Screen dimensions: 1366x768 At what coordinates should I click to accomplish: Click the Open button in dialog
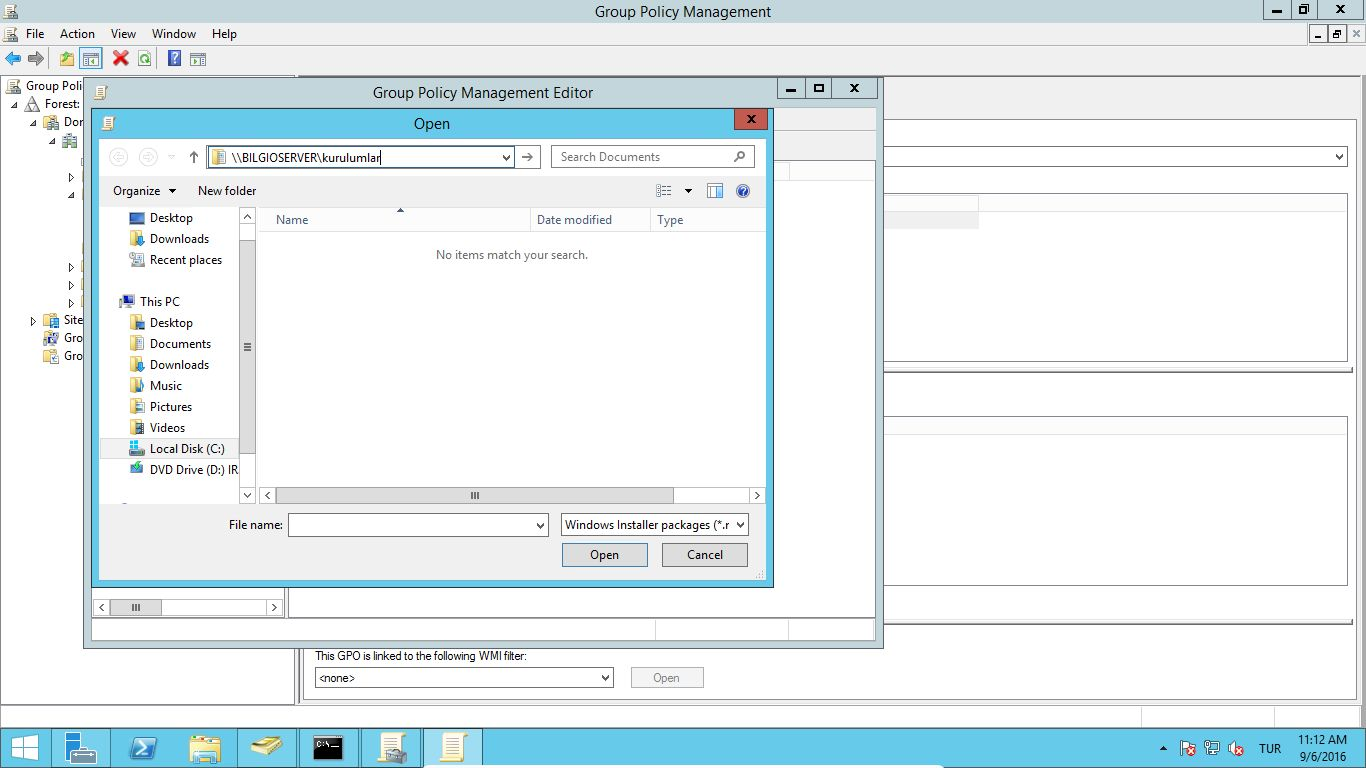pos(604,555)
